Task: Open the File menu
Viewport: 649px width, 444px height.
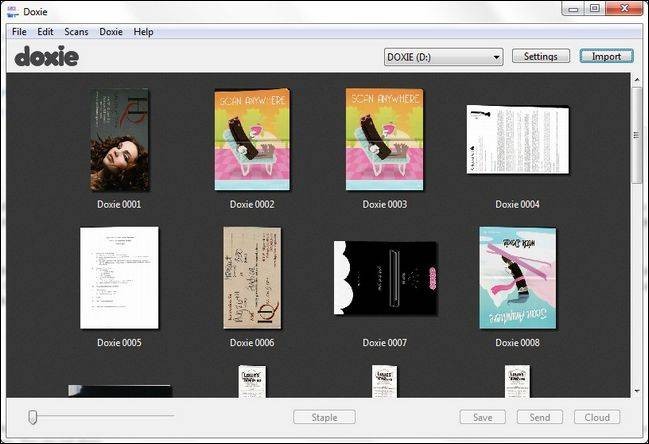Action: click(19, 32)
